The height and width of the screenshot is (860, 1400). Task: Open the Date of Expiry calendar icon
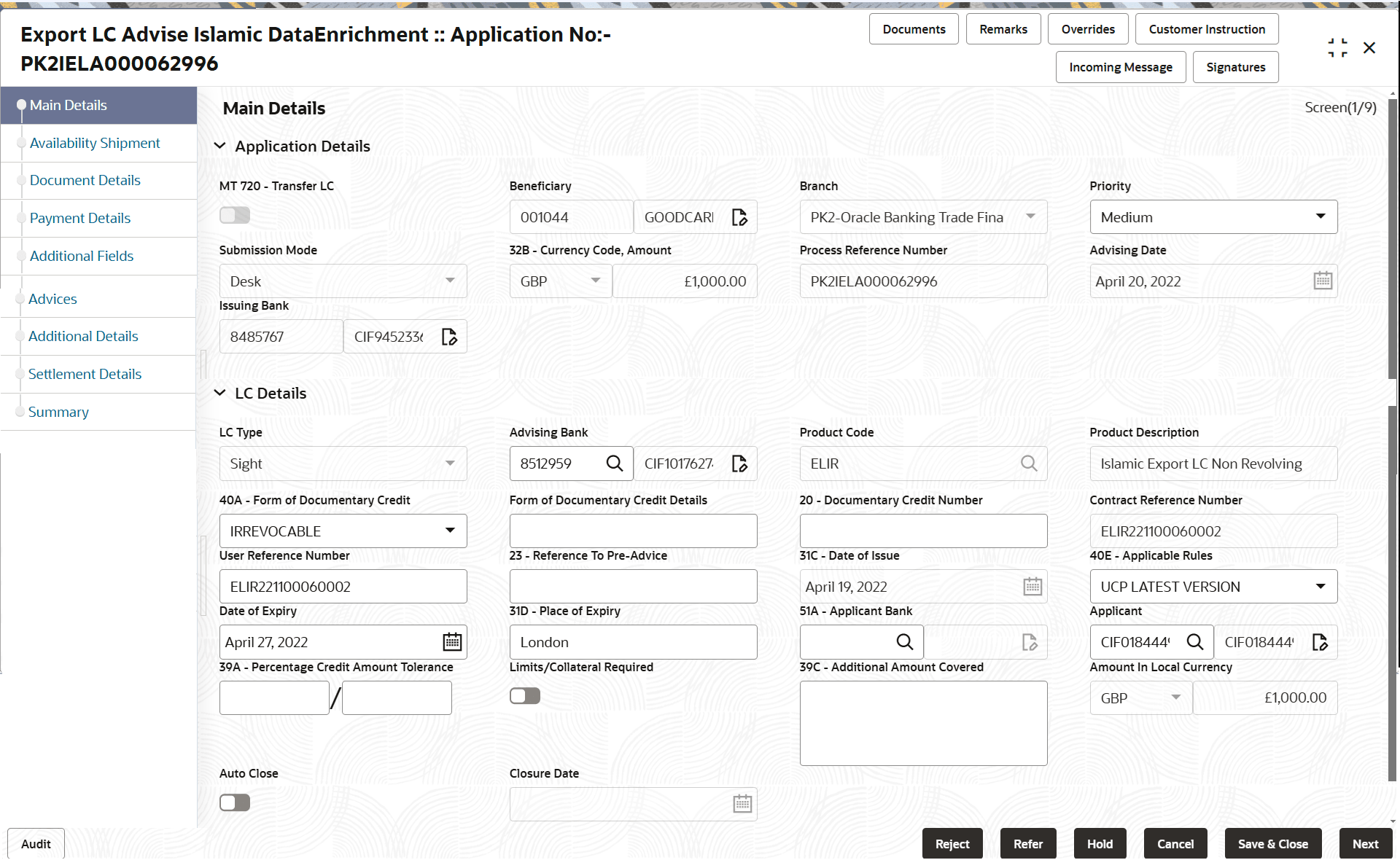pyautogui.click(x=452, y=642)
